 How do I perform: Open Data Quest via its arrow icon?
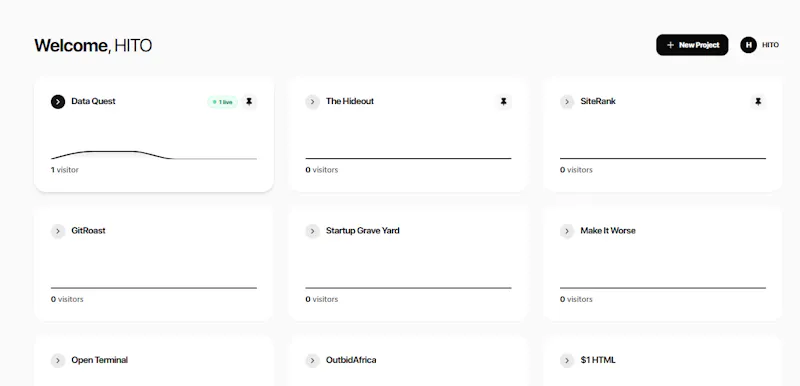pyautogui.click(x=58, y=102)
